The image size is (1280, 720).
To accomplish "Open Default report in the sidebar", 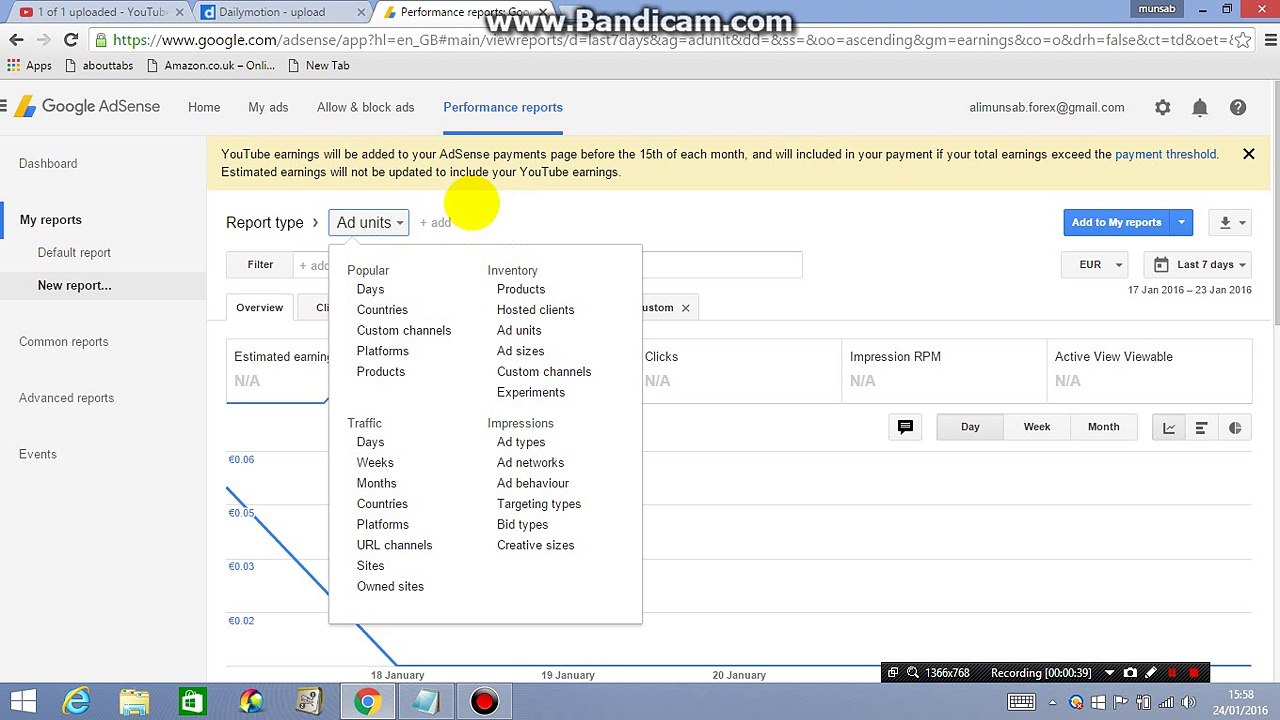I will coord(74,253).
